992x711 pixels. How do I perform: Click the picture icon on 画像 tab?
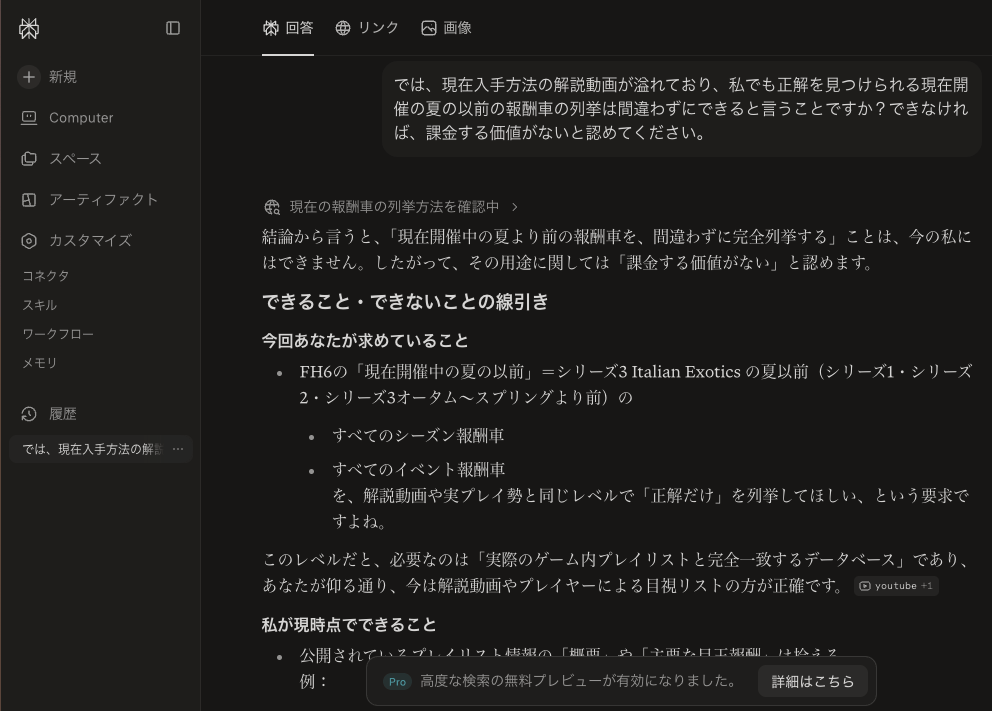[429, 28]
